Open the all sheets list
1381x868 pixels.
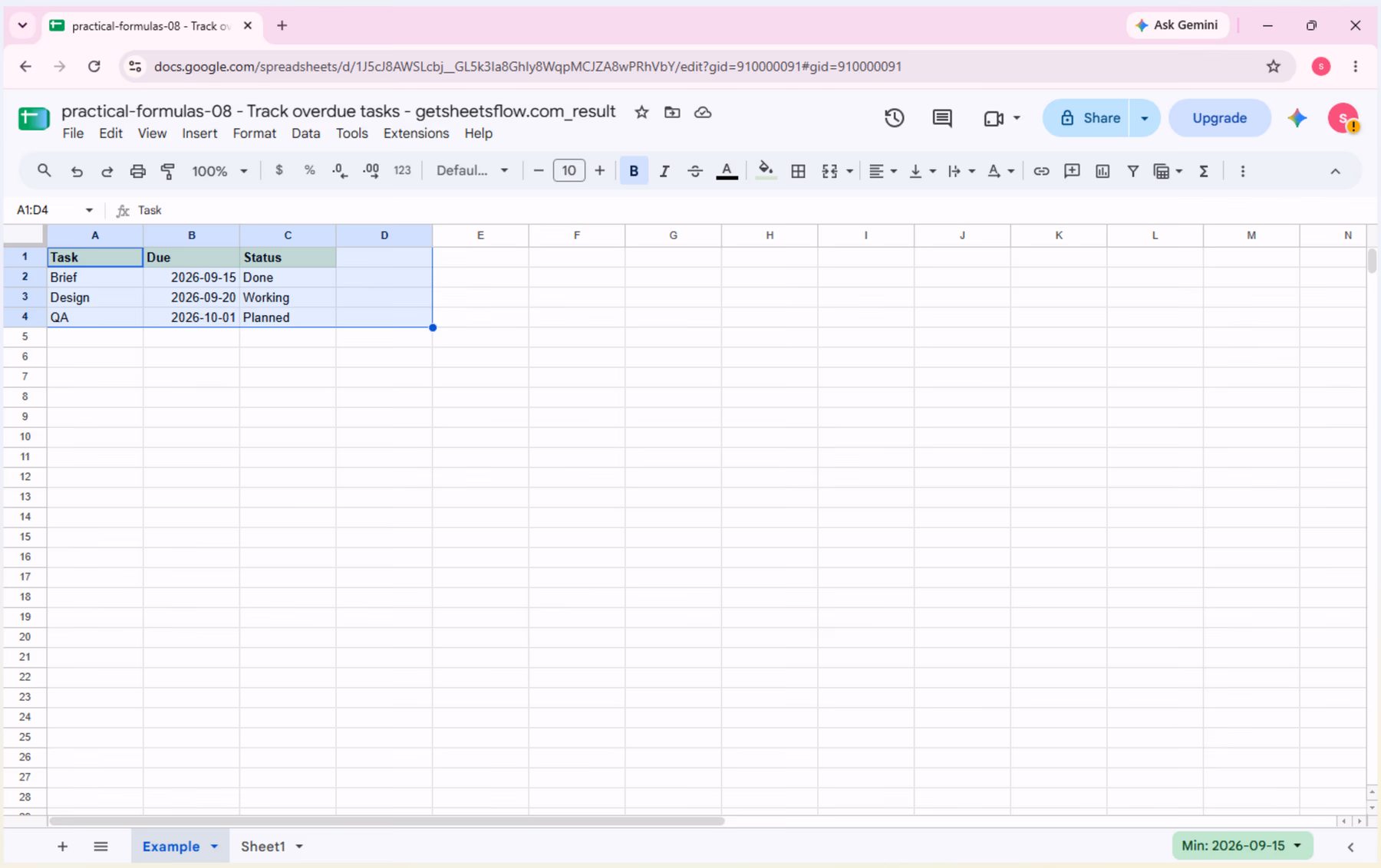pyautogui.click(x=101, y=847)
